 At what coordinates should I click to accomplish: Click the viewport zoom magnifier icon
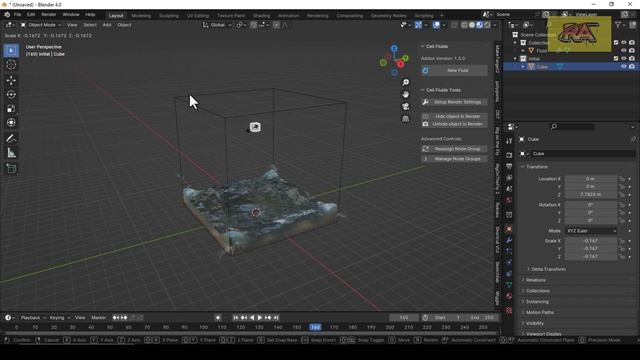coord(405,82)
